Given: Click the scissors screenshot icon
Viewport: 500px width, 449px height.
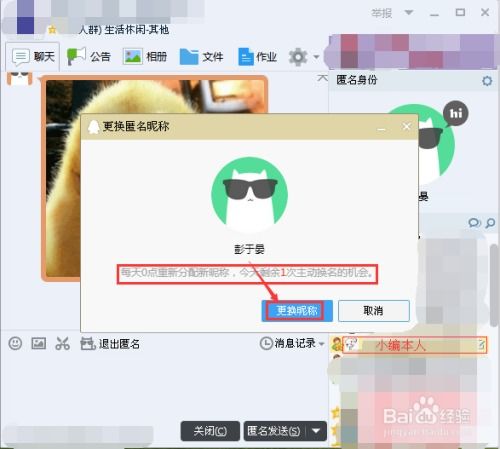Looking at the screenshot, I should coord(62,343).
